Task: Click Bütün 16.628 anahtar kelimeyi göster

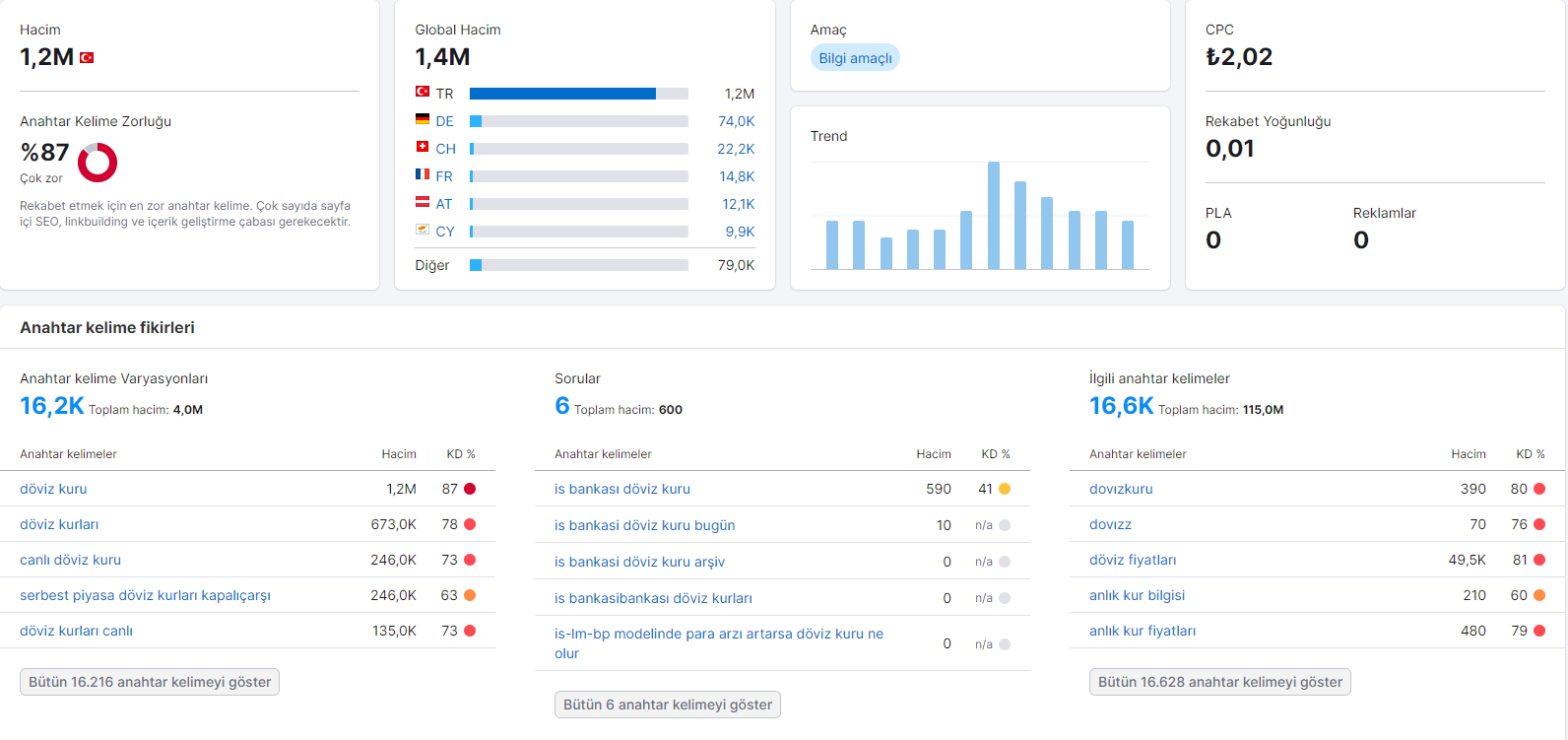Action: [x=1220, y=682]
